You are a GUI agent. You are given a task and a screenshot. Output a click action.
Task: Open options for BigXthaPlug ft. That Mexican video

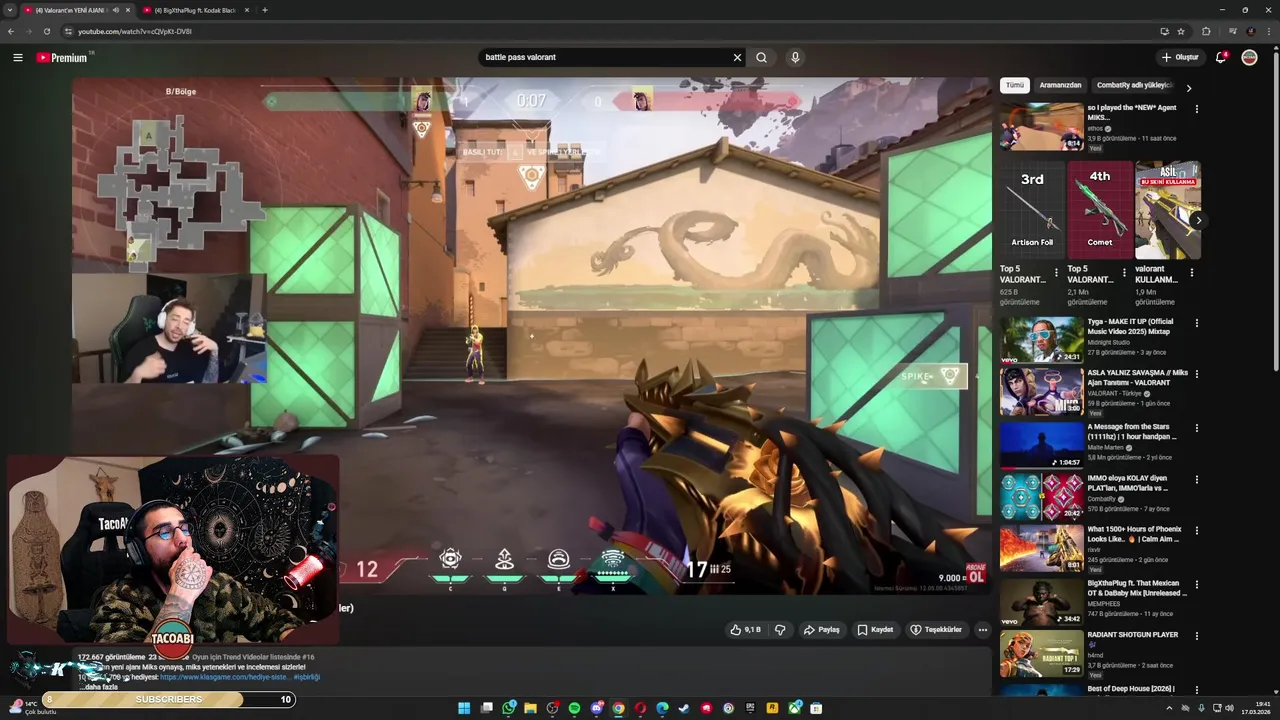[x=1197, y=585]
